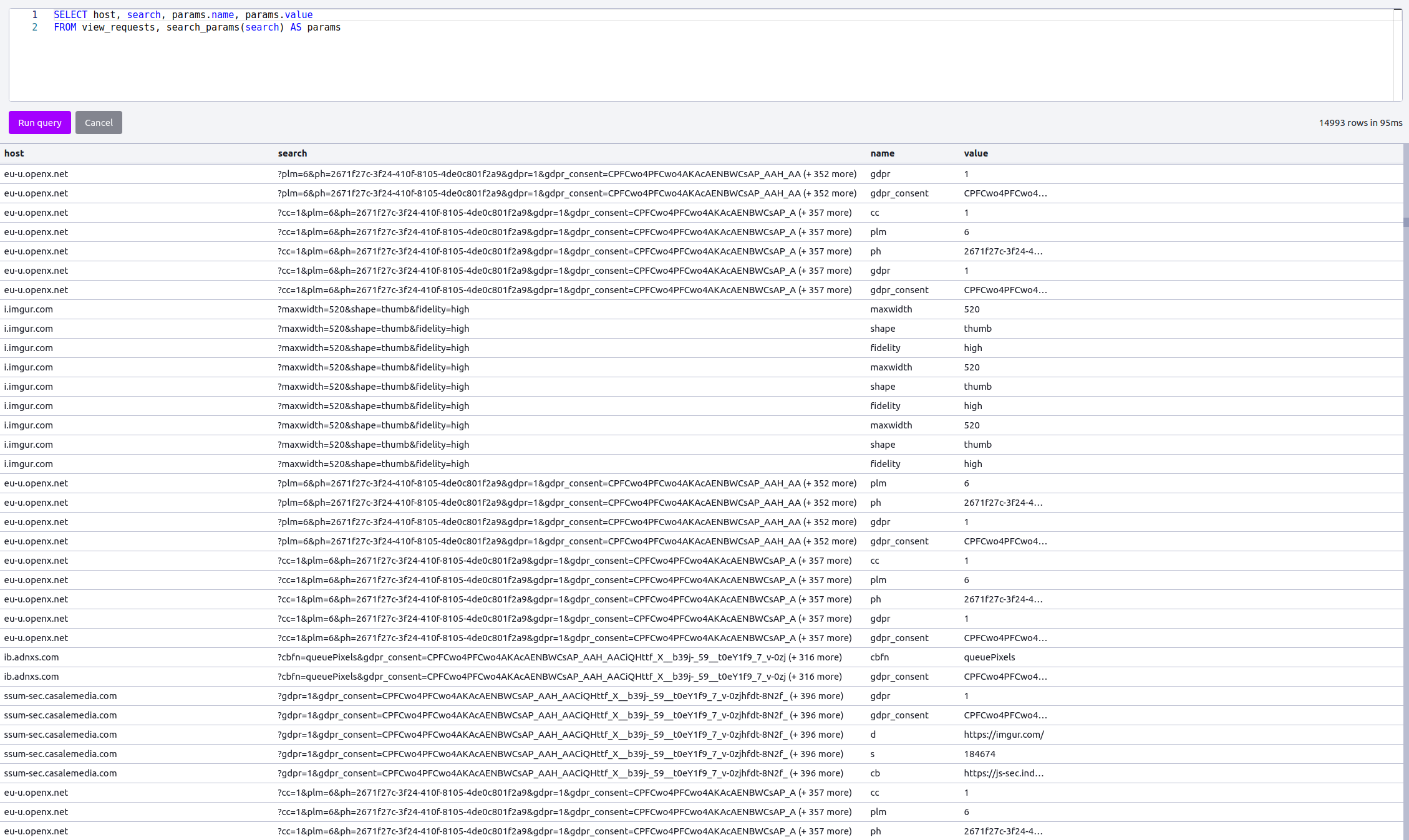Click the ib.adnxs.com host cell

pyautogui.click(x=31, y=657)
